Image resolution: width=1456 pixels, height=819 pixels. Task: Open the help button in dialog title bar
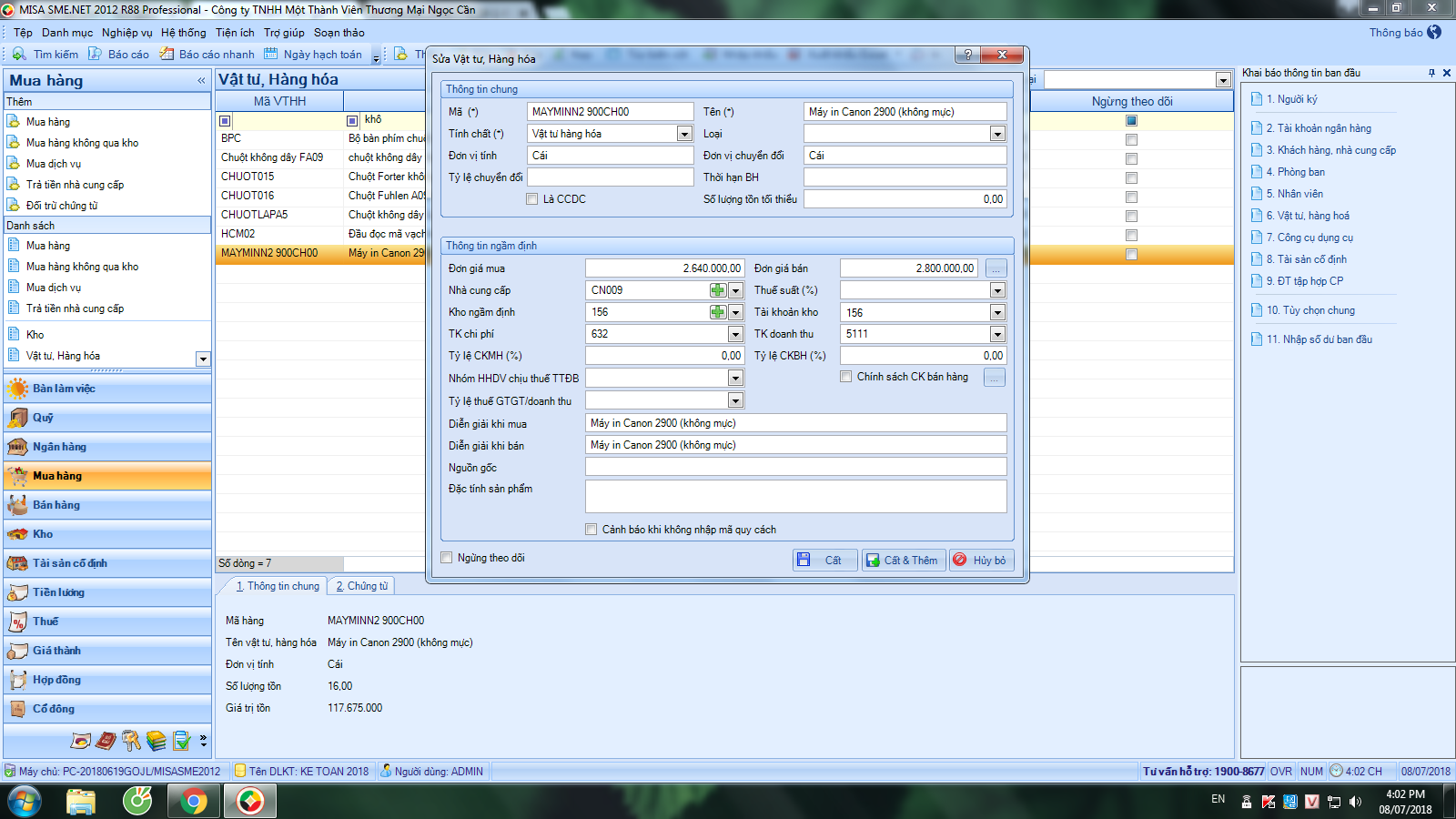point(968,55)
